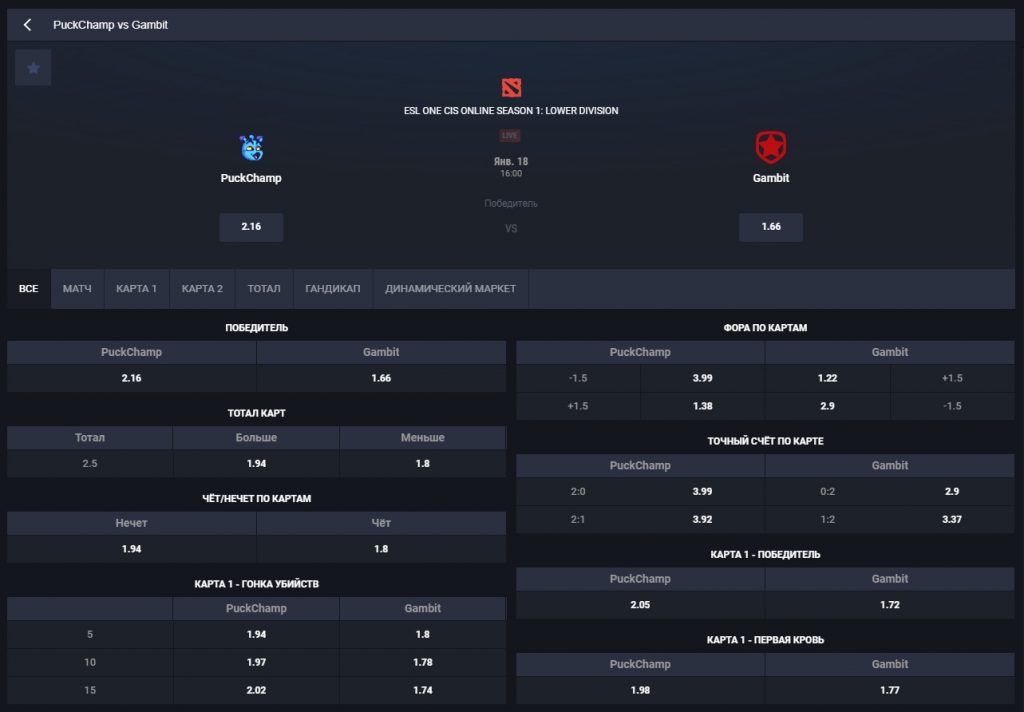
Task: Click the LIVE badge
Action: point(510,135)
